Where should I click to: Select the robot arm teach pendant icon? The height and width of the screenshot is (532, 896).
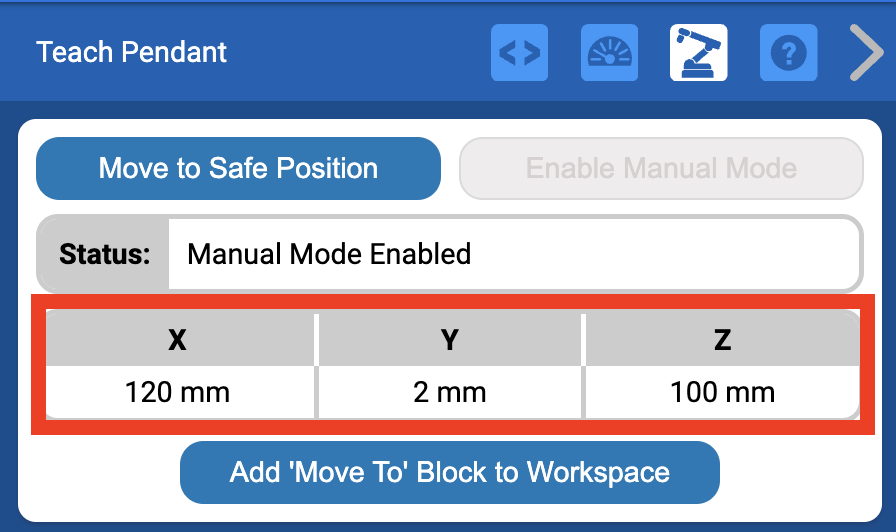tap(698, 53)
